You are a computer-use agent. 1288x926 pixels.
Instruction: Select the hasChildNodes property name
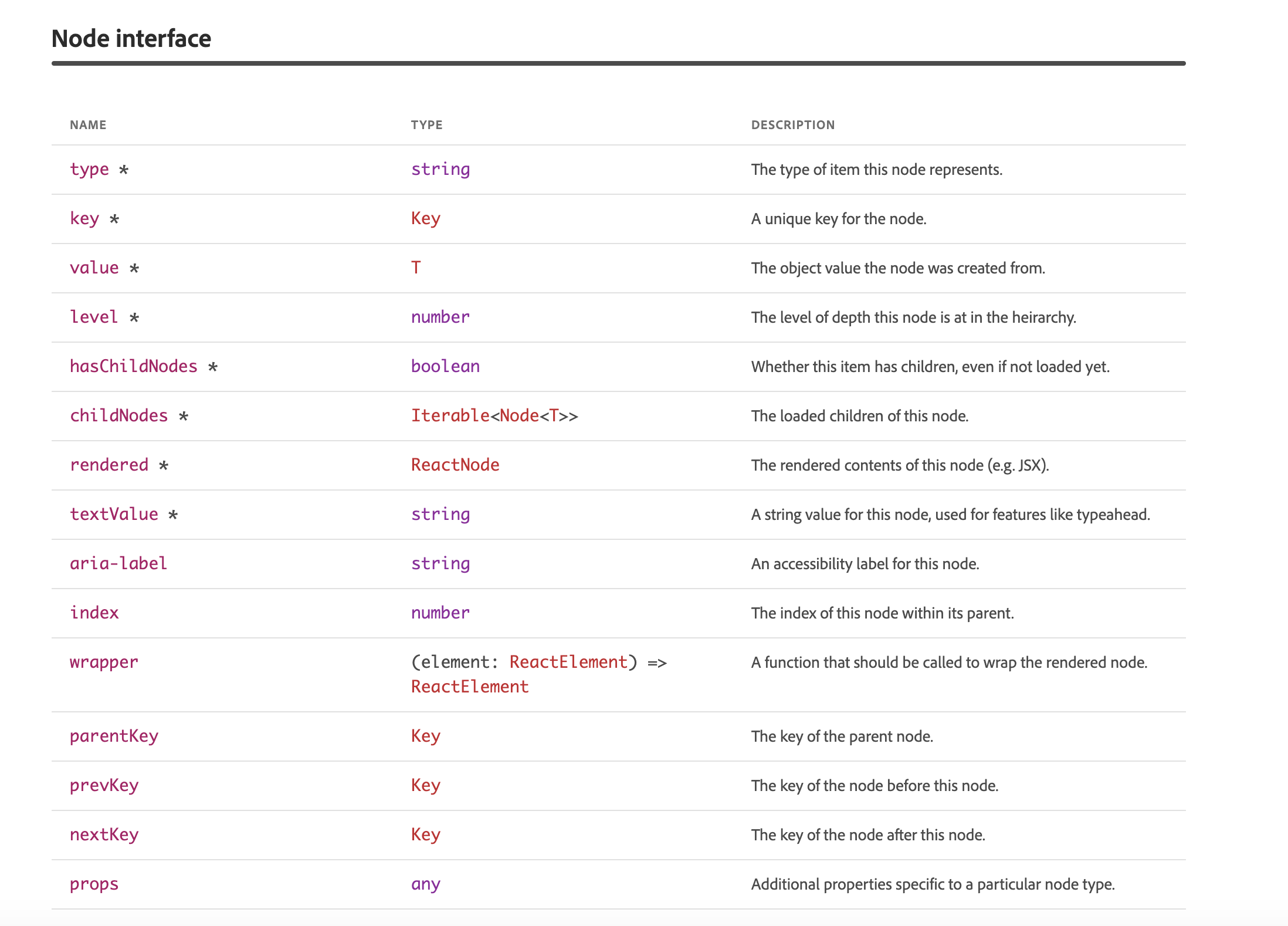(134, 366)
